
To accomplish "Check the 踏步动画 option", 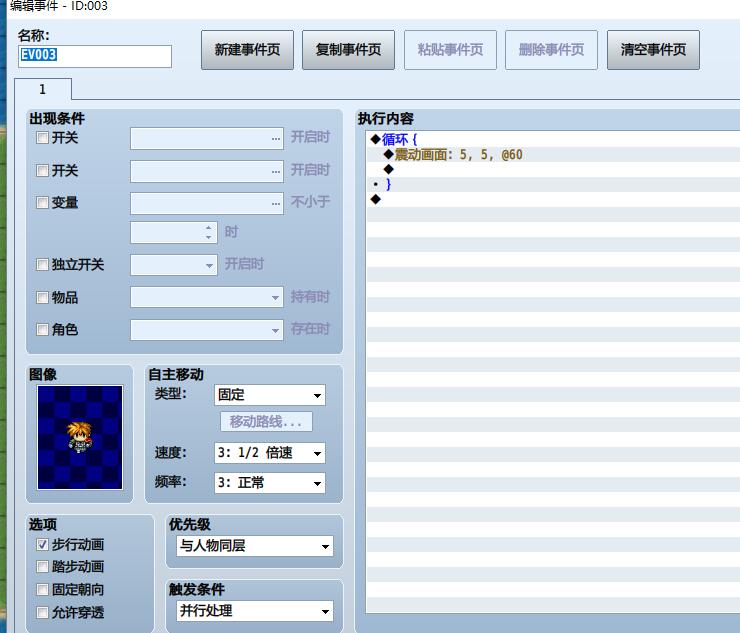I will 42,566.
